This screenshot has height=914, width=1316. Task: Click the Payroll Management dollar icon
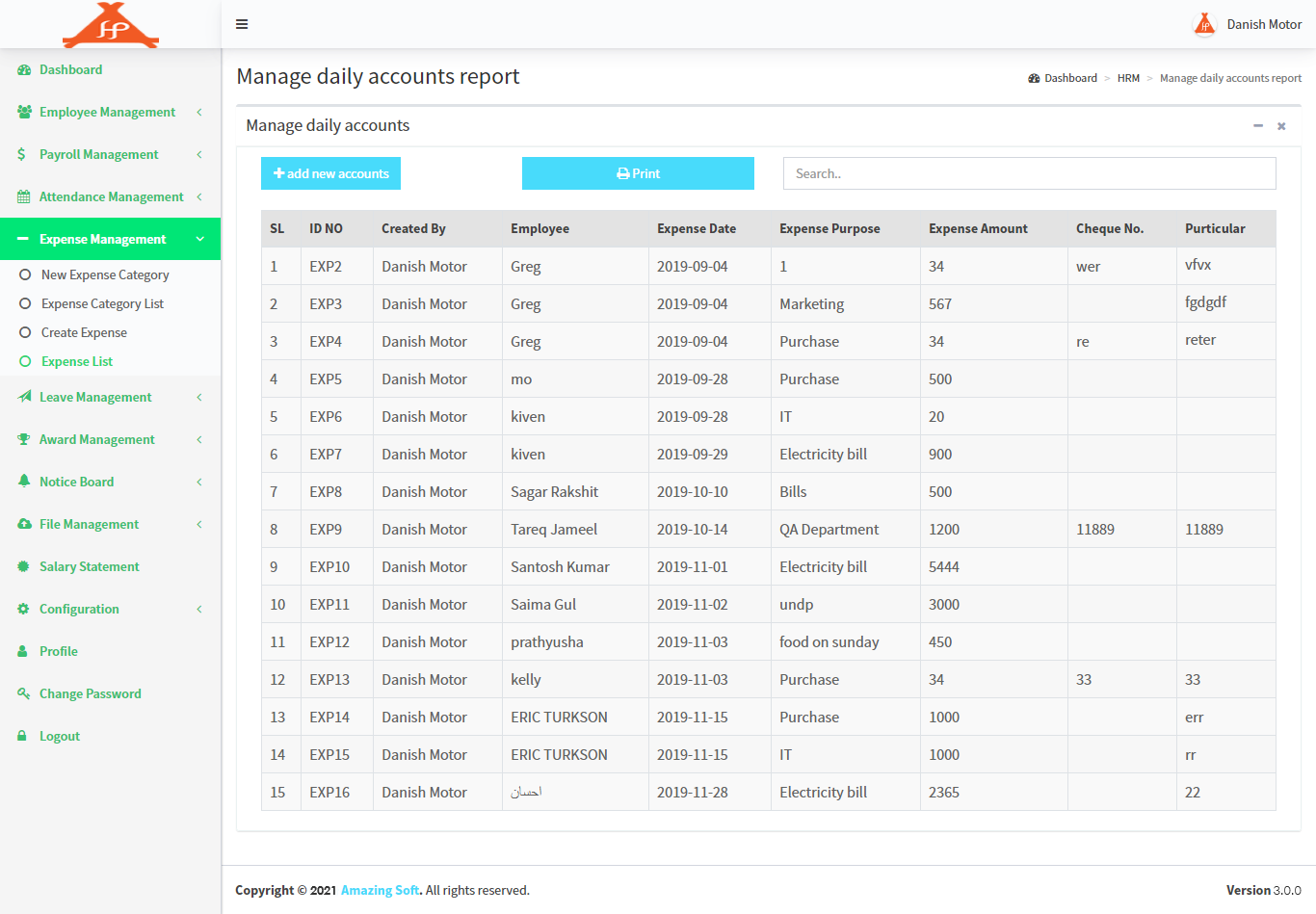pos(22,154)
